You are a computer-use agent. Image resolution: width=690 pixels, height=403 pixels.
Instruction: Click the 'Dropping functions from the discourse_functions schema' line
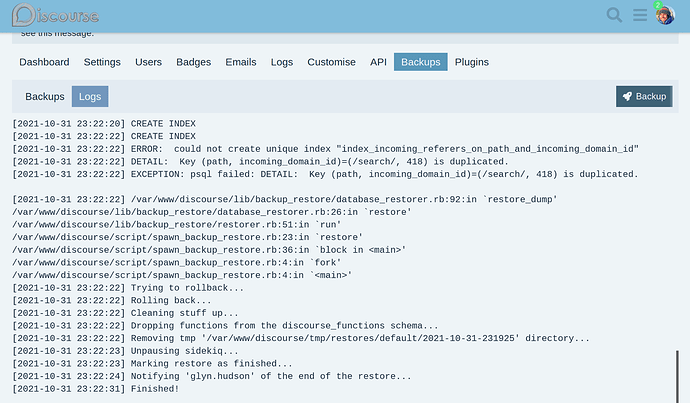point(225,326)
